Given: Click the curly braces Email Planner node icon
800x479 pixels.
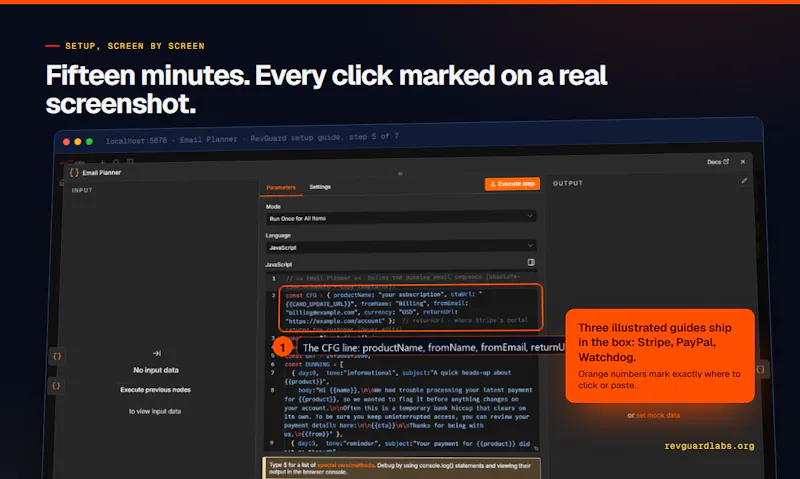Looking at the screenshot, I should [x=74, y=172].
